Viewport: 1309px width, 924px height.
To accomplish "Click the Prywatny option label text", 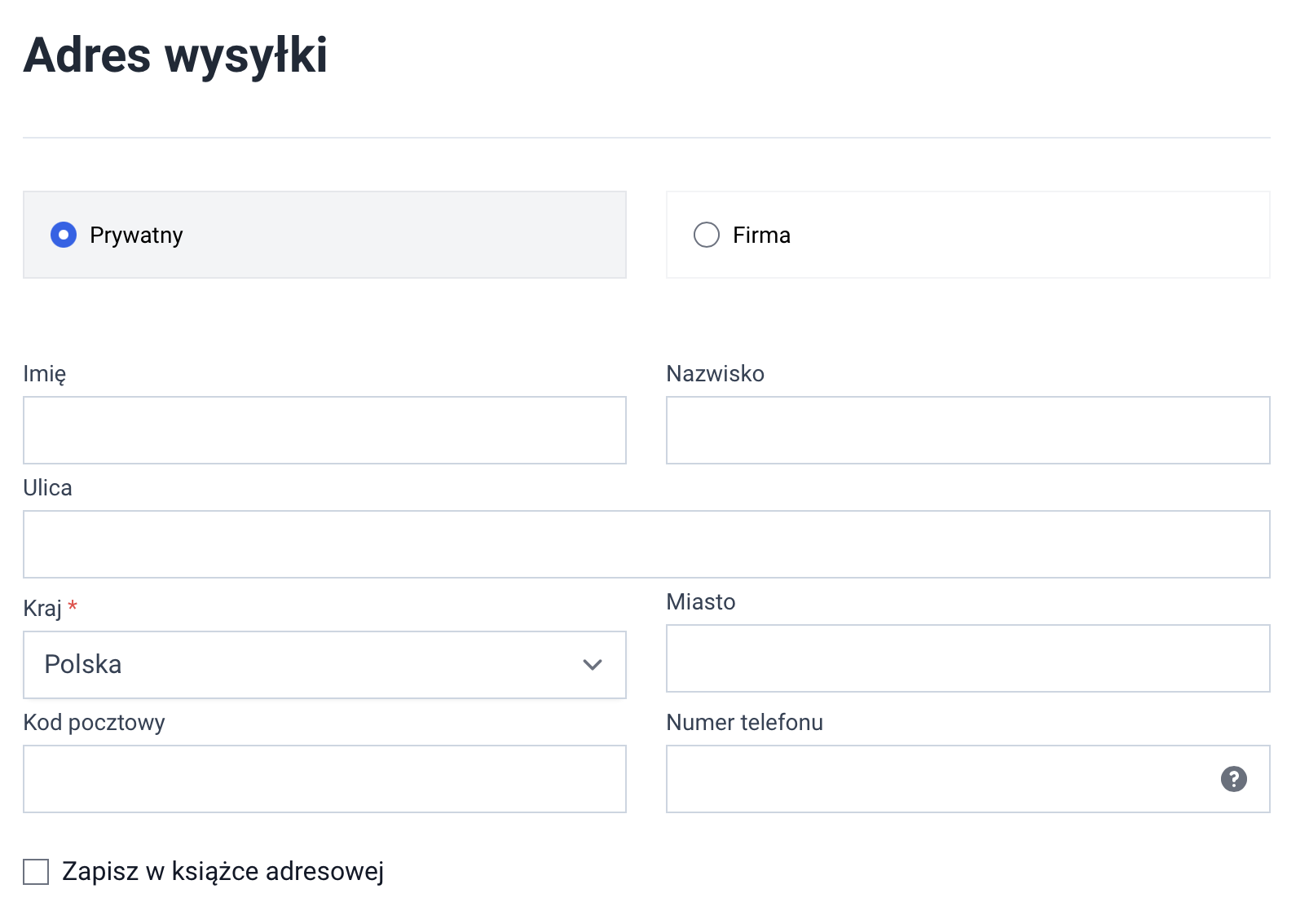I will (136, 235).
